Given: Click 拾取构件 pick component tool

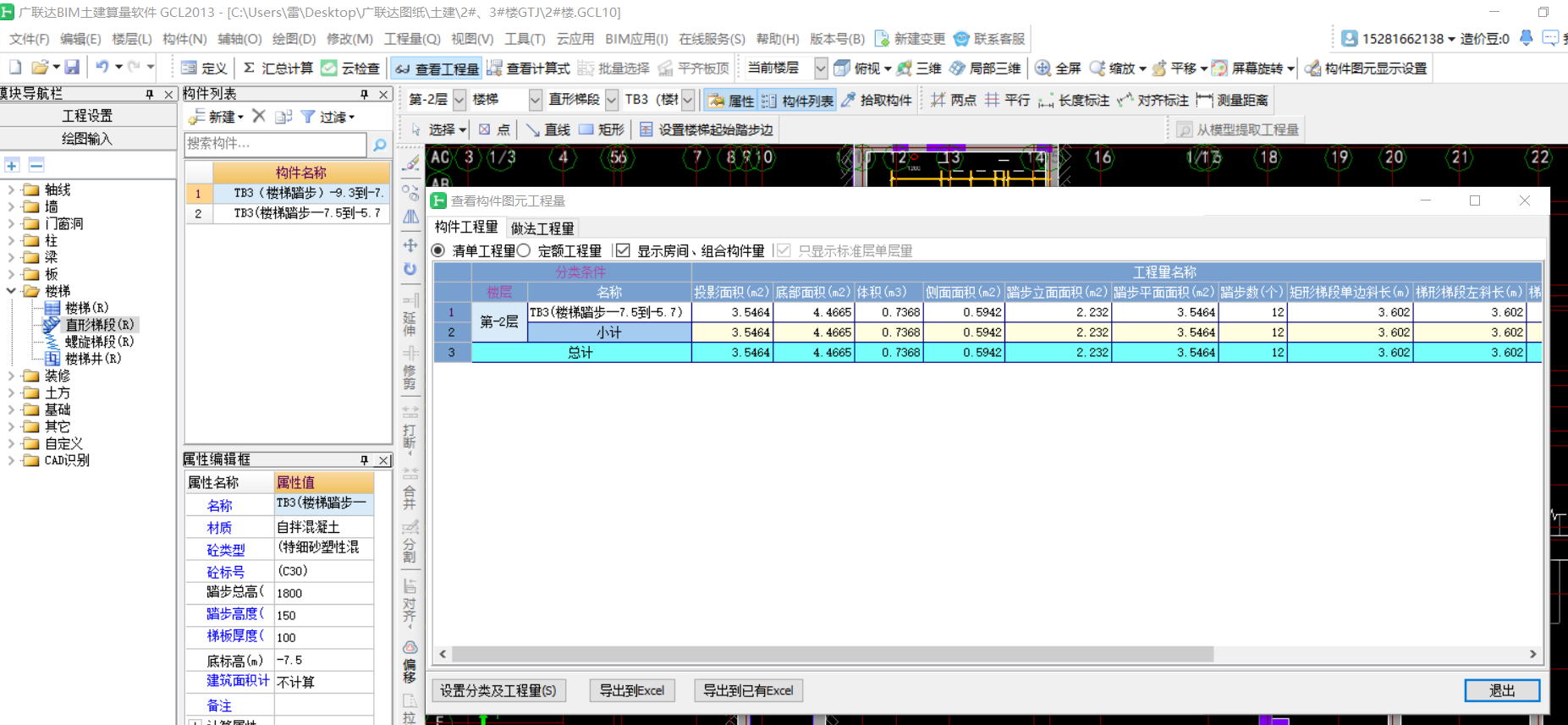Looking at the screenshot, I should [876, 100].
